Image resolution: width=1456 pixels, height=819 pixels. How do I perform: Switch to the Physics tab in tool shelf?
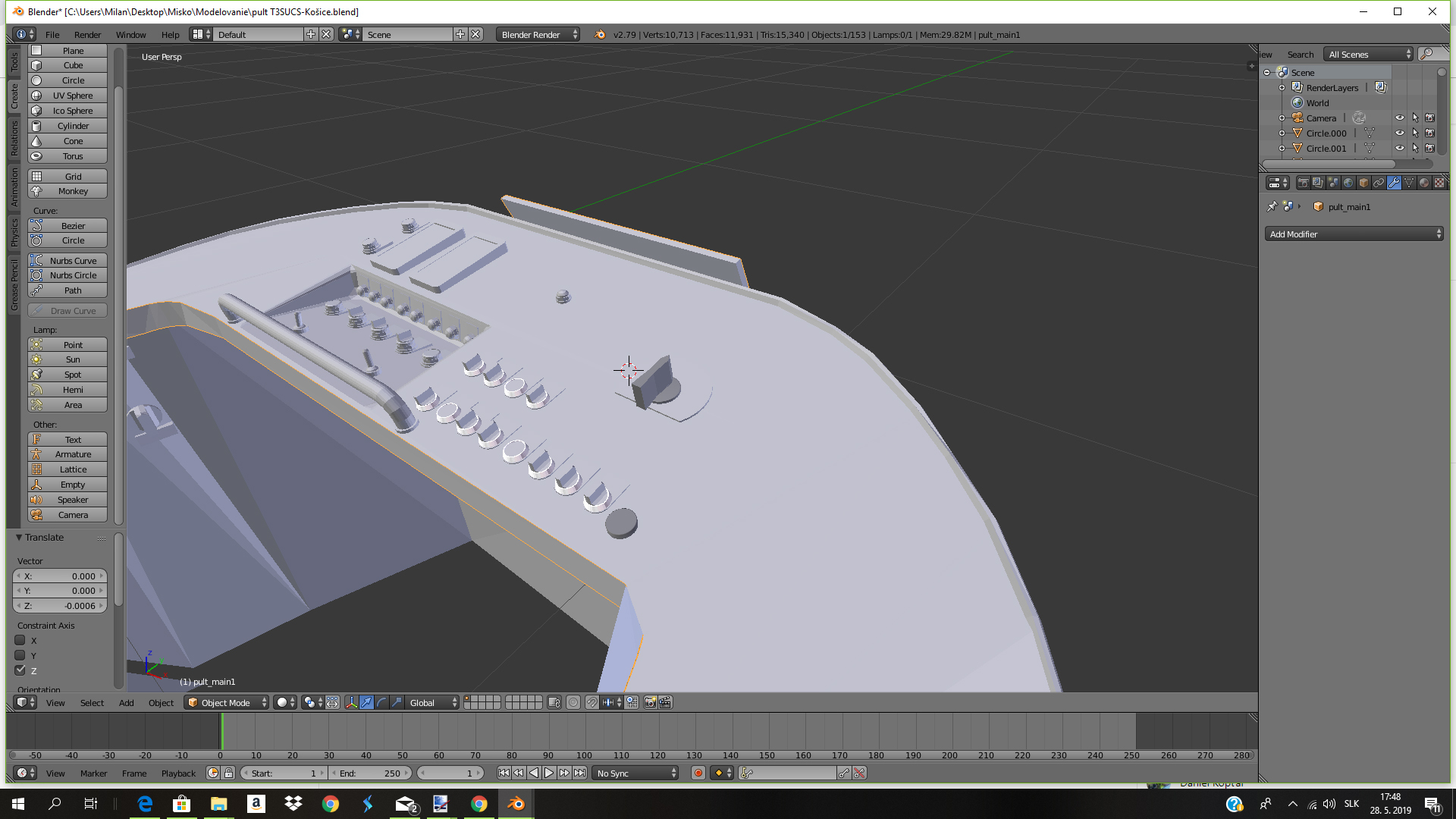[x=14, y=233]
